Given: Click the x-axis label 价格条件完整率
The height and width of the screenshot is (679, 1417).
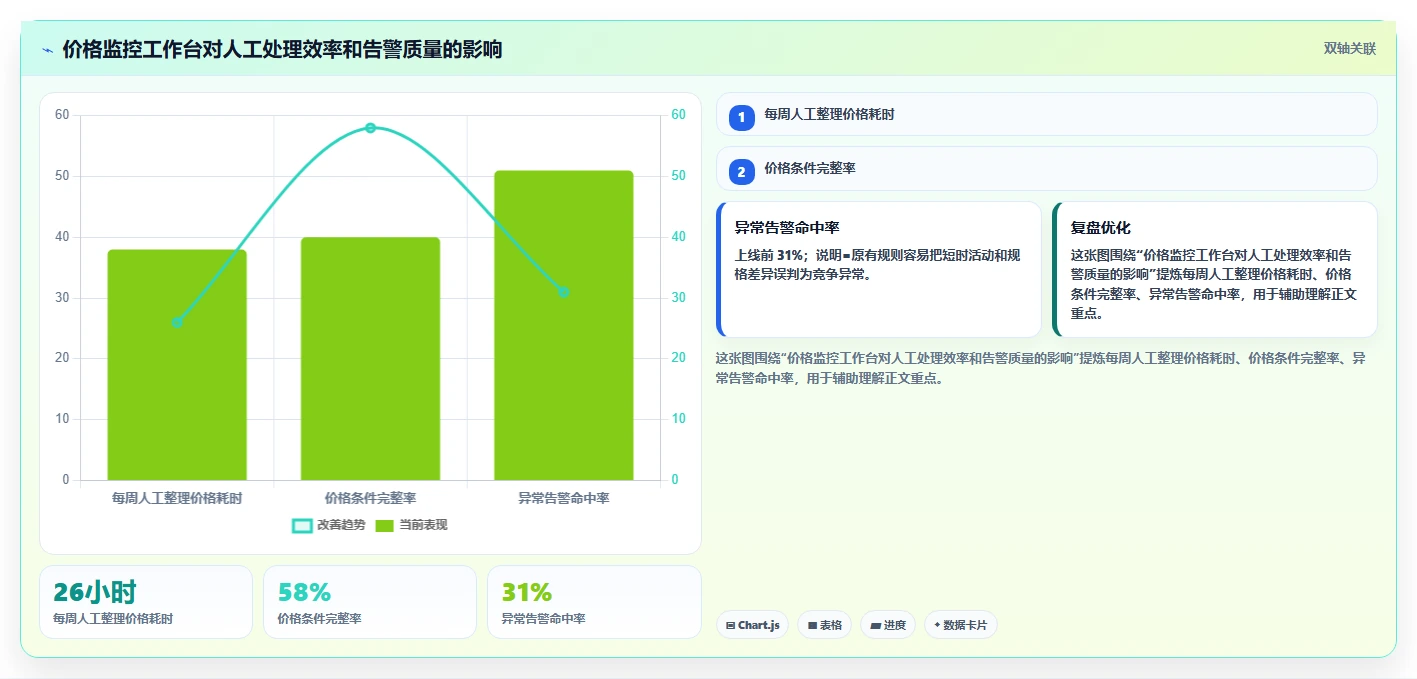Looking at the screenshot, I should click(370, 498).
